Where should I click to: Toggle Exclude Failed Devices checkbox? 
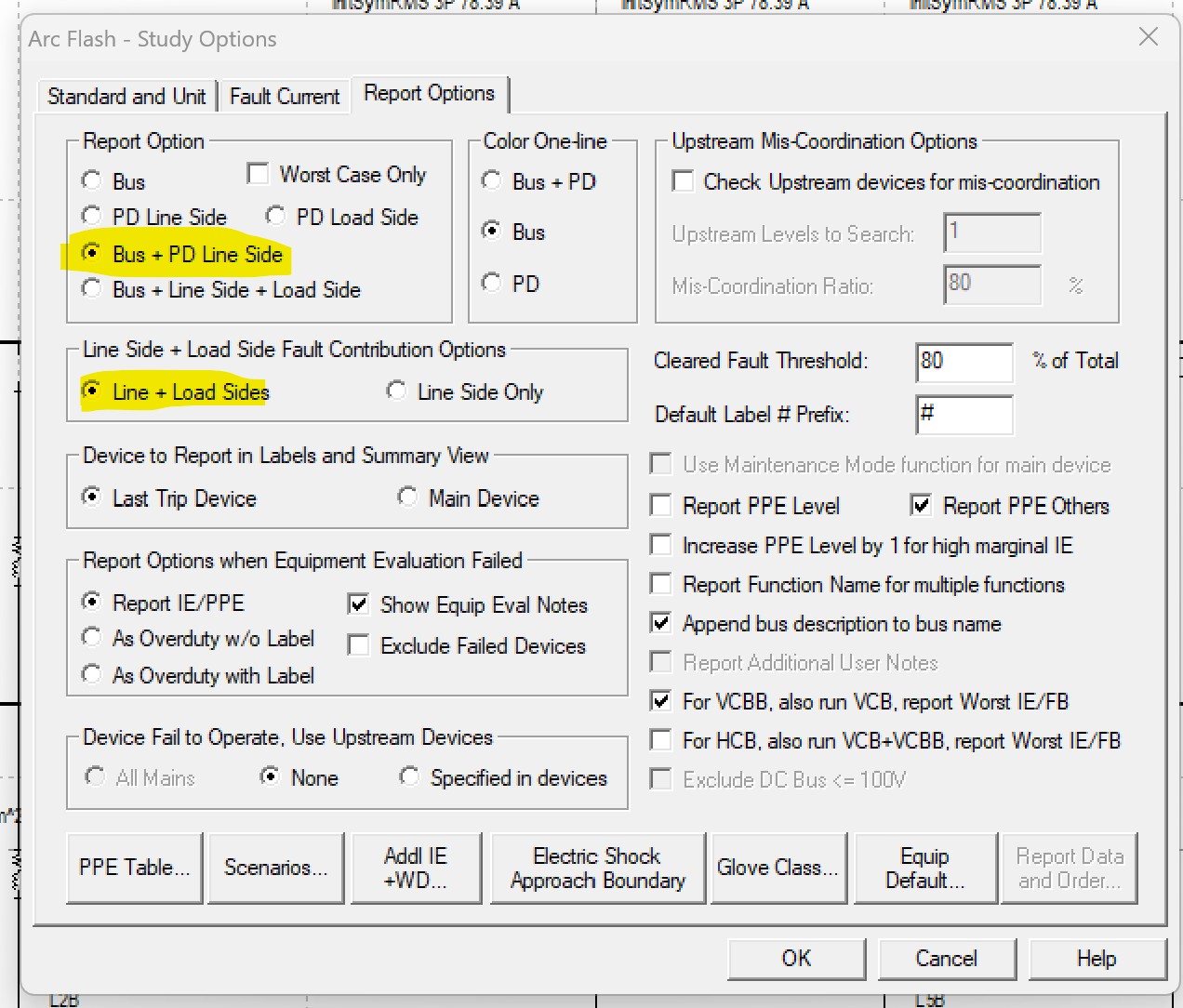[x=359, y=645]
